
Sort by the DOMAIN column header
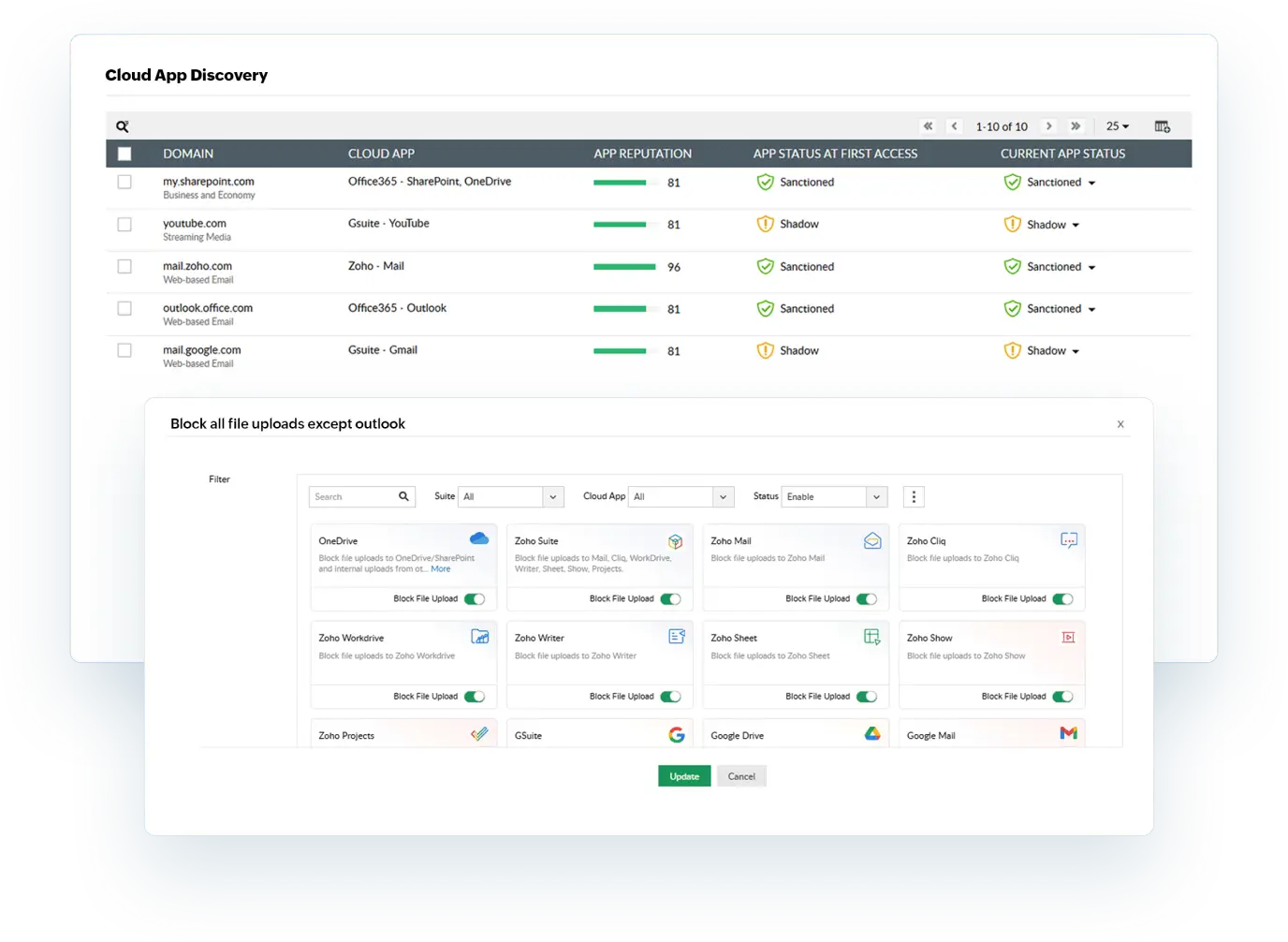[x=188, y=154]
